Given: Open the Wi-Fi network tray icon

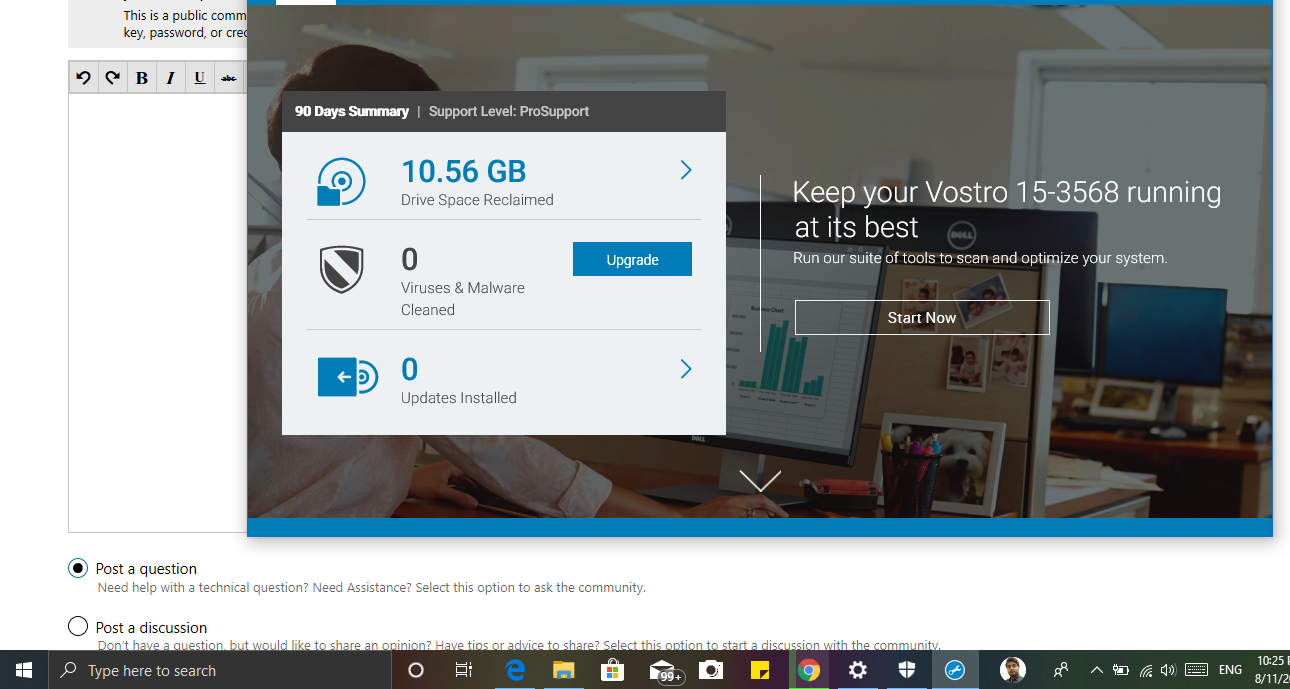Looking at the screenshot, I should click(x=1146, y=670).
